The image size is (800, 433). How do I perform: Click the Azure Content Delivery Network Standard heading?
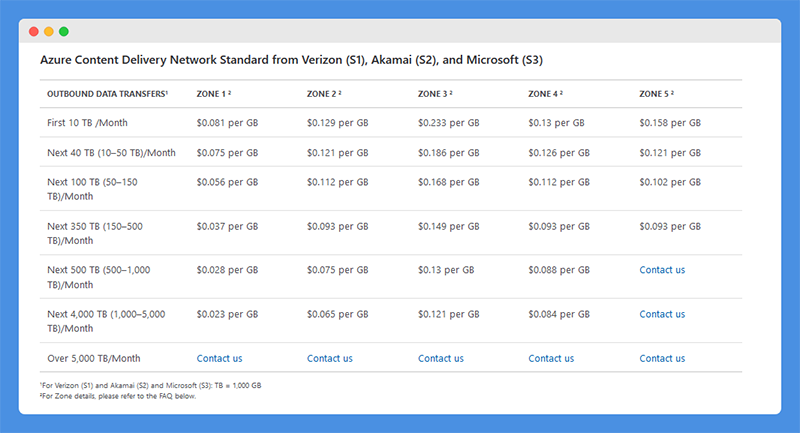click(x=291, y=60)
